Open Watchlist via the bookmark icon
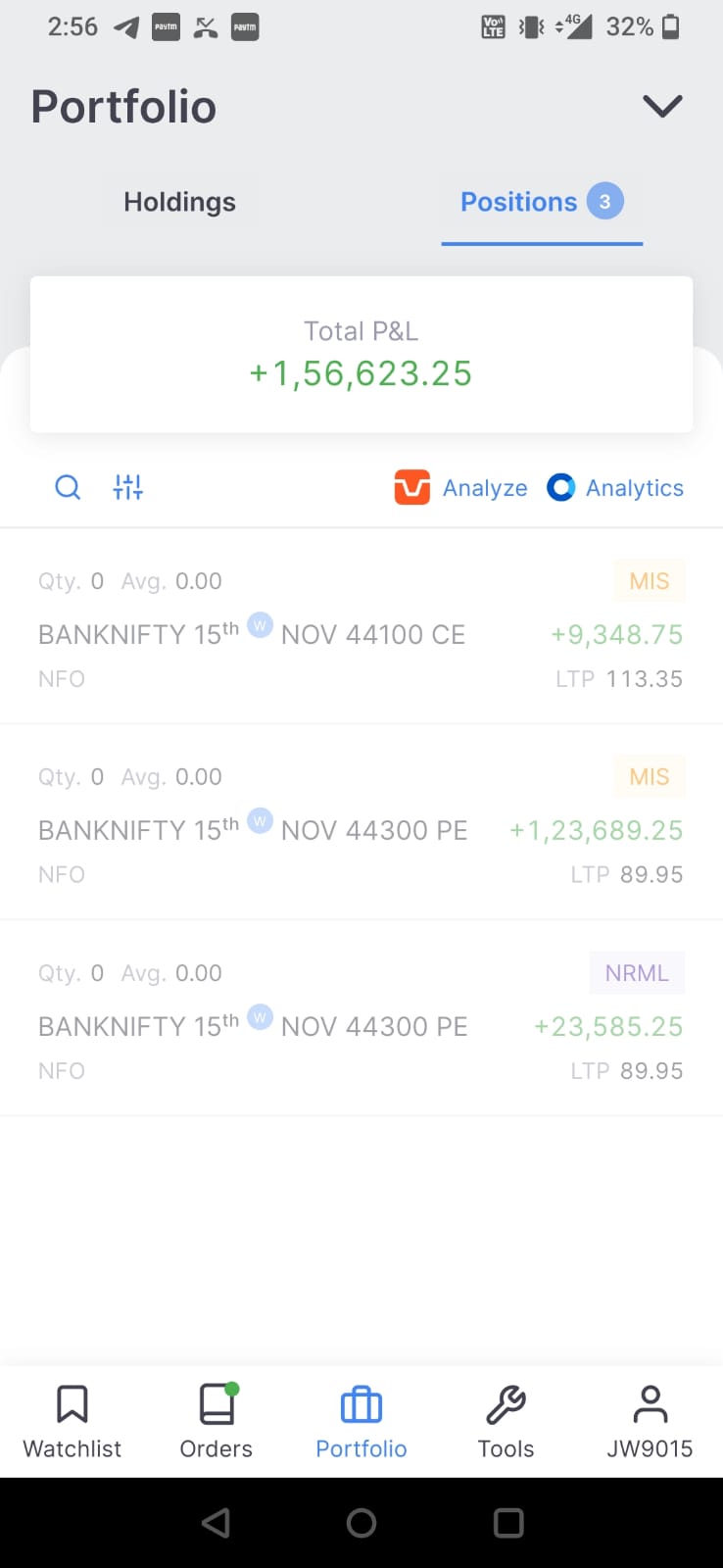 [72, 1403]
